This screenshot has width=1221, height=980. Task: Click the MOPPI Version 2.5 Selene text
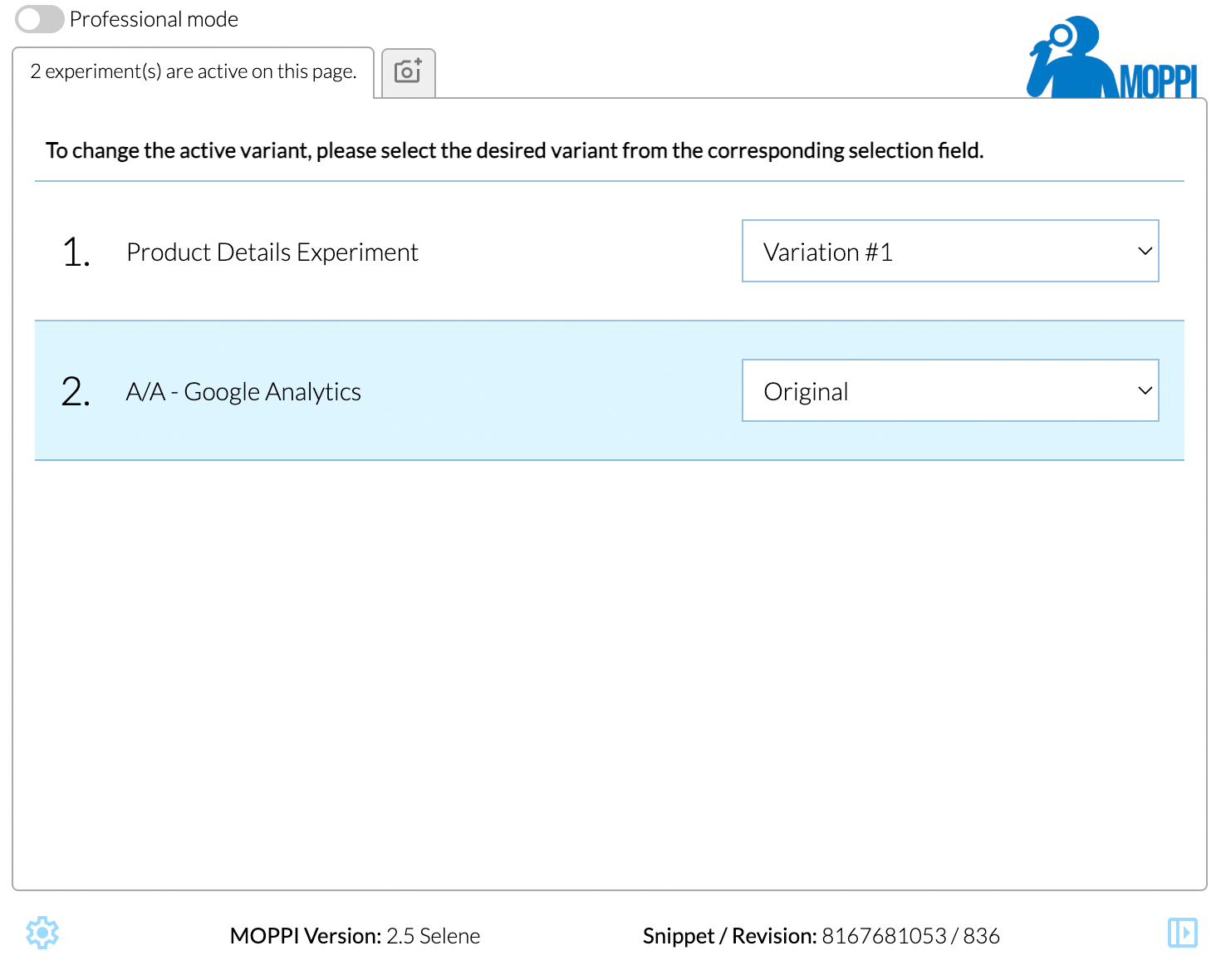[x=355, y=936]
